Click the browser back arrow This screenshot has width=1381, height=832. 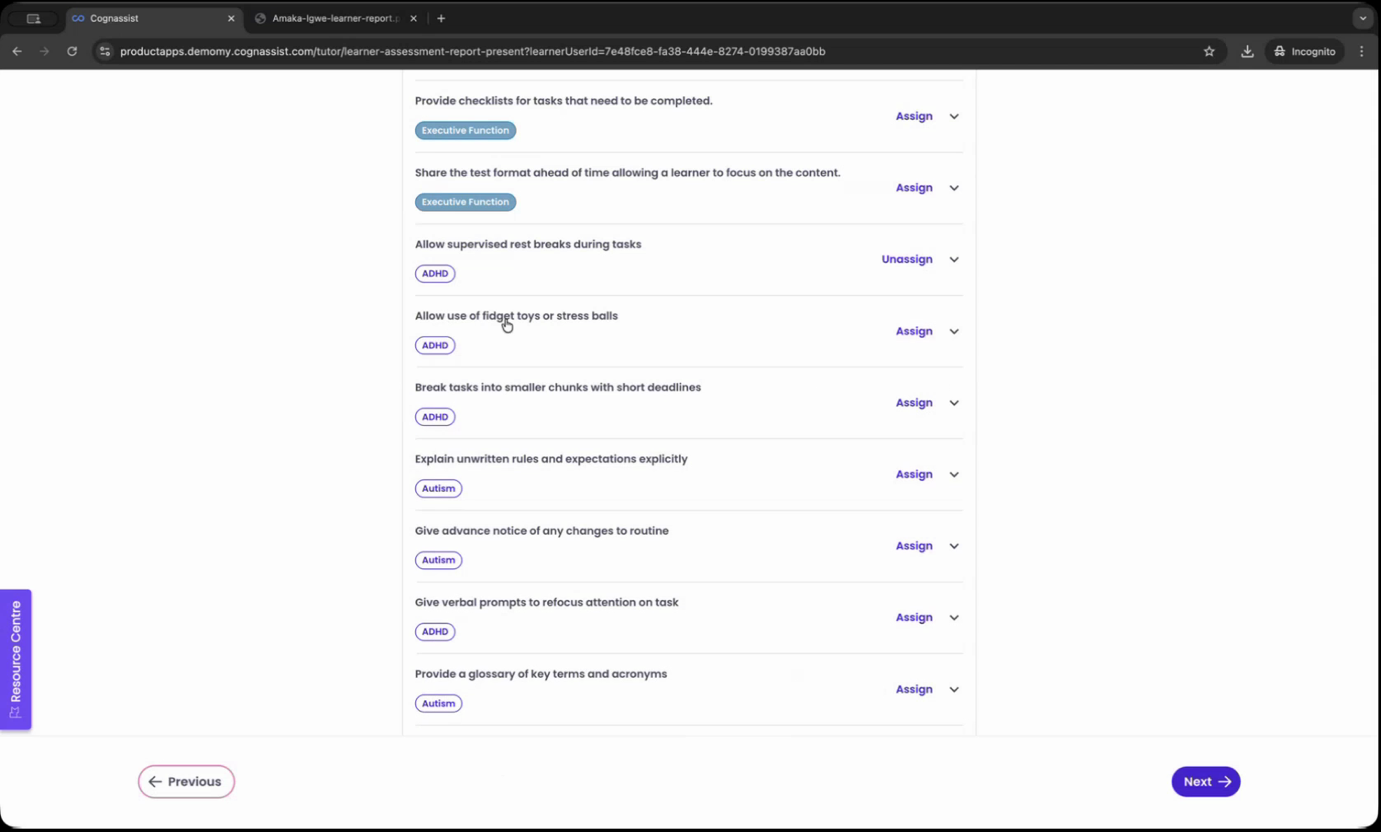(17, 51)
